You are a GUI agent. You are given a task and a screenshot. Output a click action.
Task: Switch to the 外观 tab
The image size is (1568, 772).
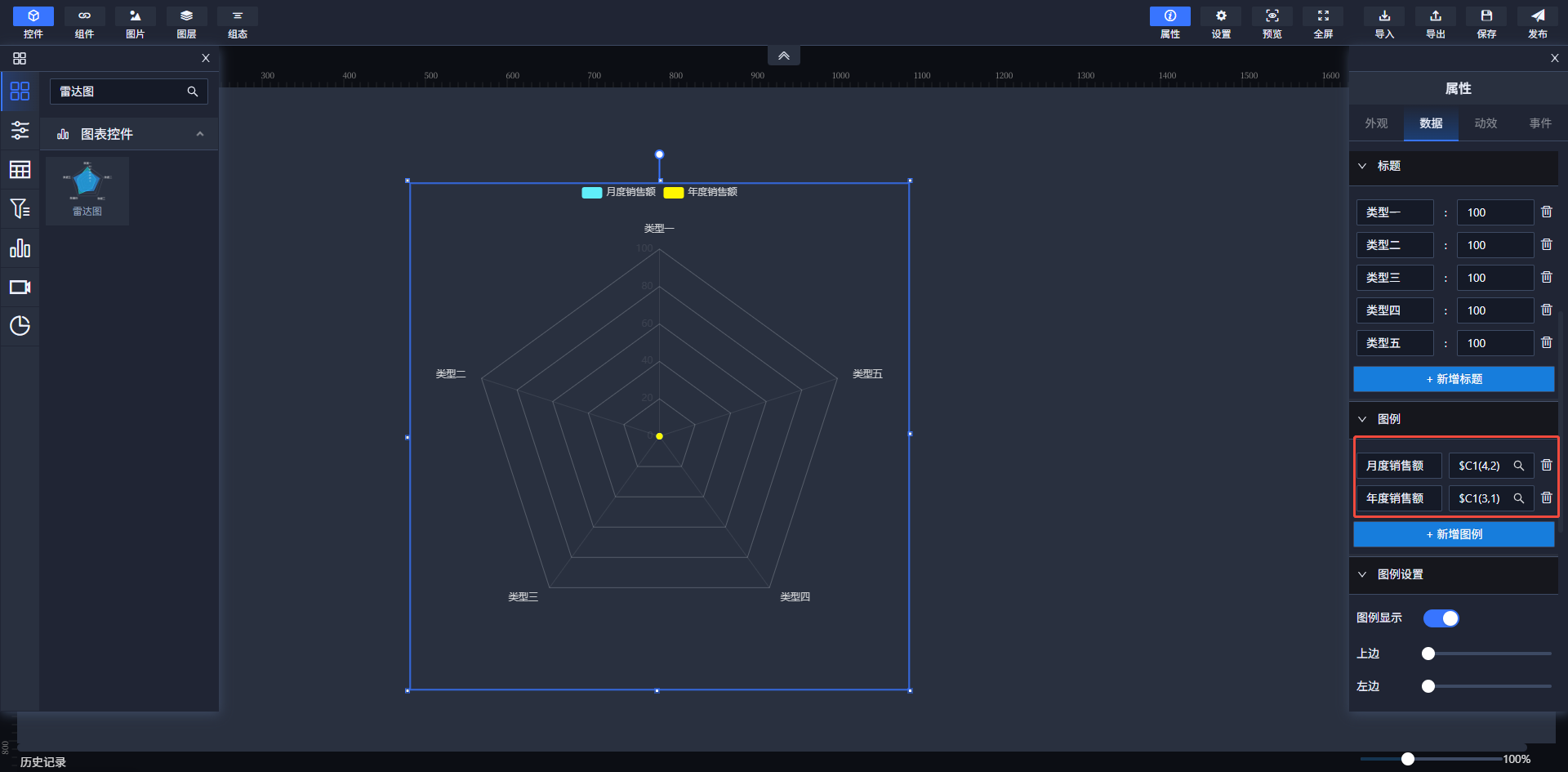tap(1376, 123)
